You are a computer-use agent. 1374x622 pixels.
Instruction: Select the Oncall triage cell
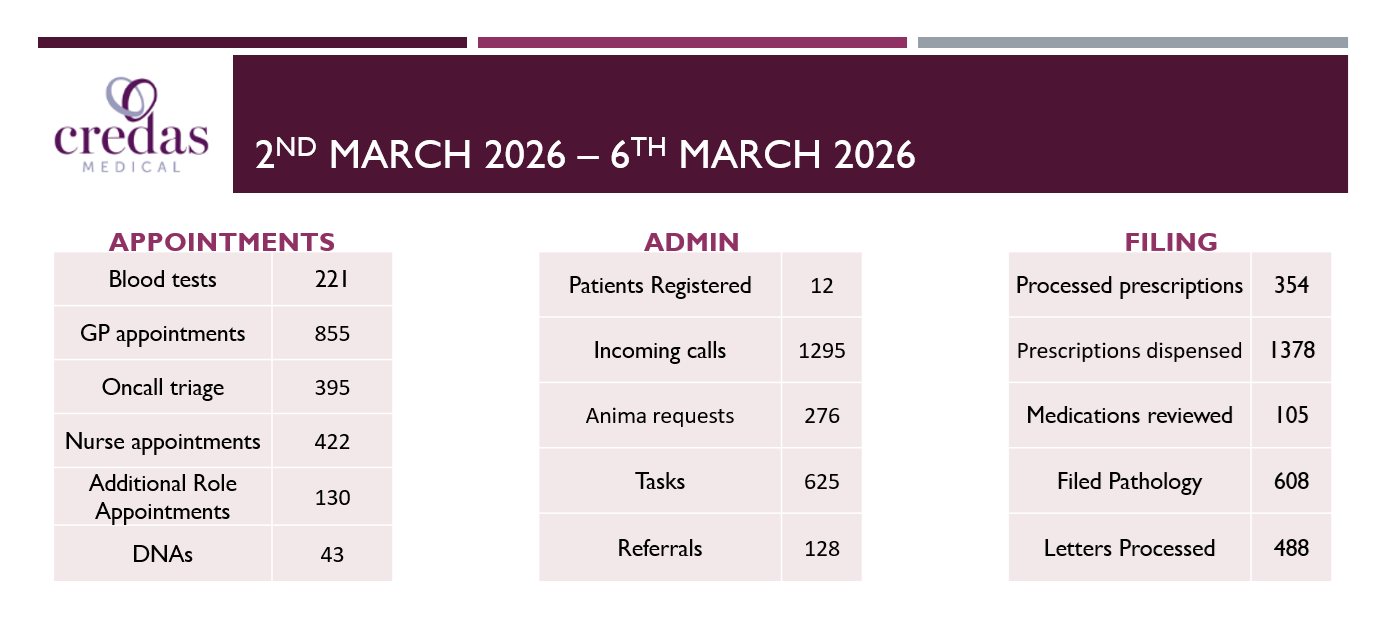[163, 387]
